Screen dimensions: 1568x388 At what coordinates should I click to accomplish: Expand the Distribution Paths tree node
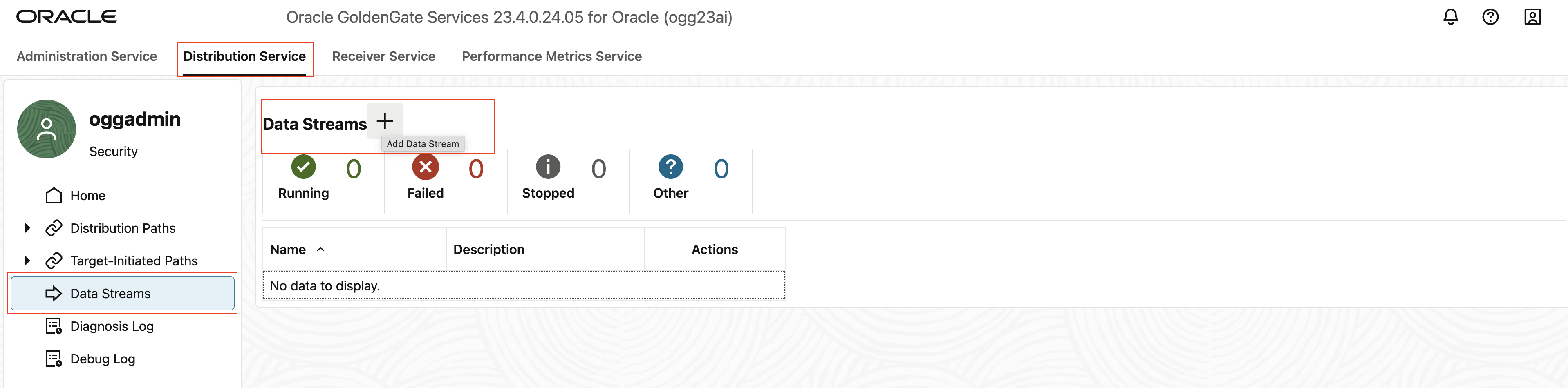pyautogui.click(x=27, y=228)
